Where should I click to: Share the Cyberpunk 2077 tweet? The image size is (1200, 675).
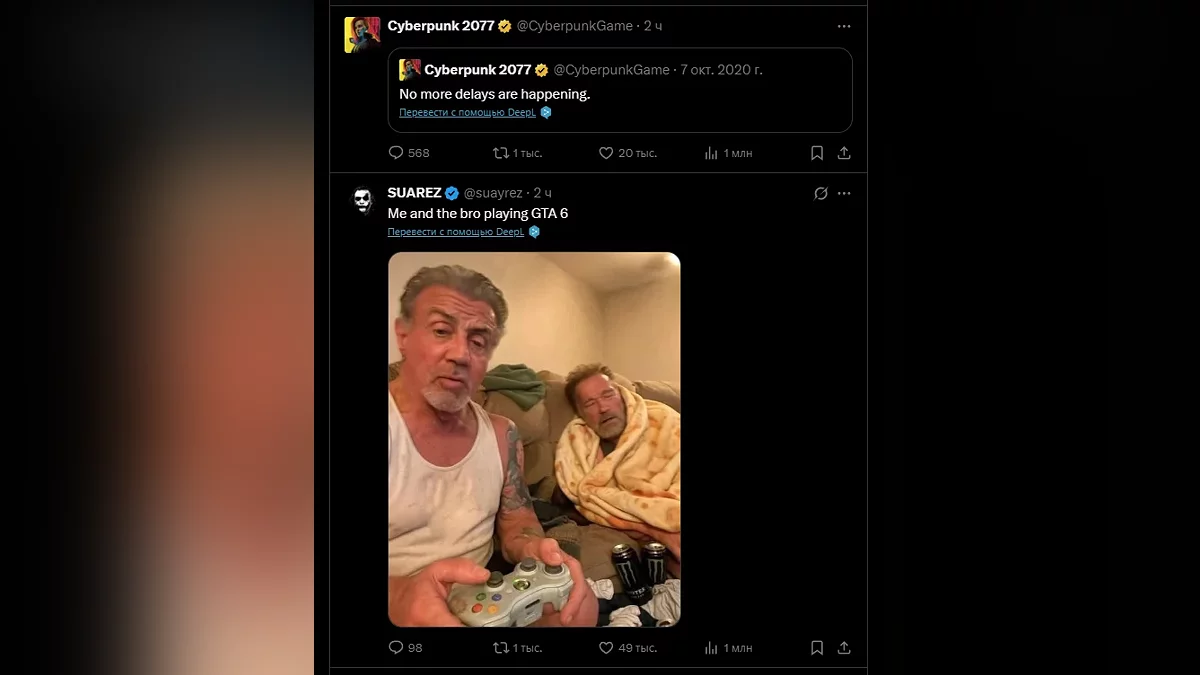[x=844, y=153]
